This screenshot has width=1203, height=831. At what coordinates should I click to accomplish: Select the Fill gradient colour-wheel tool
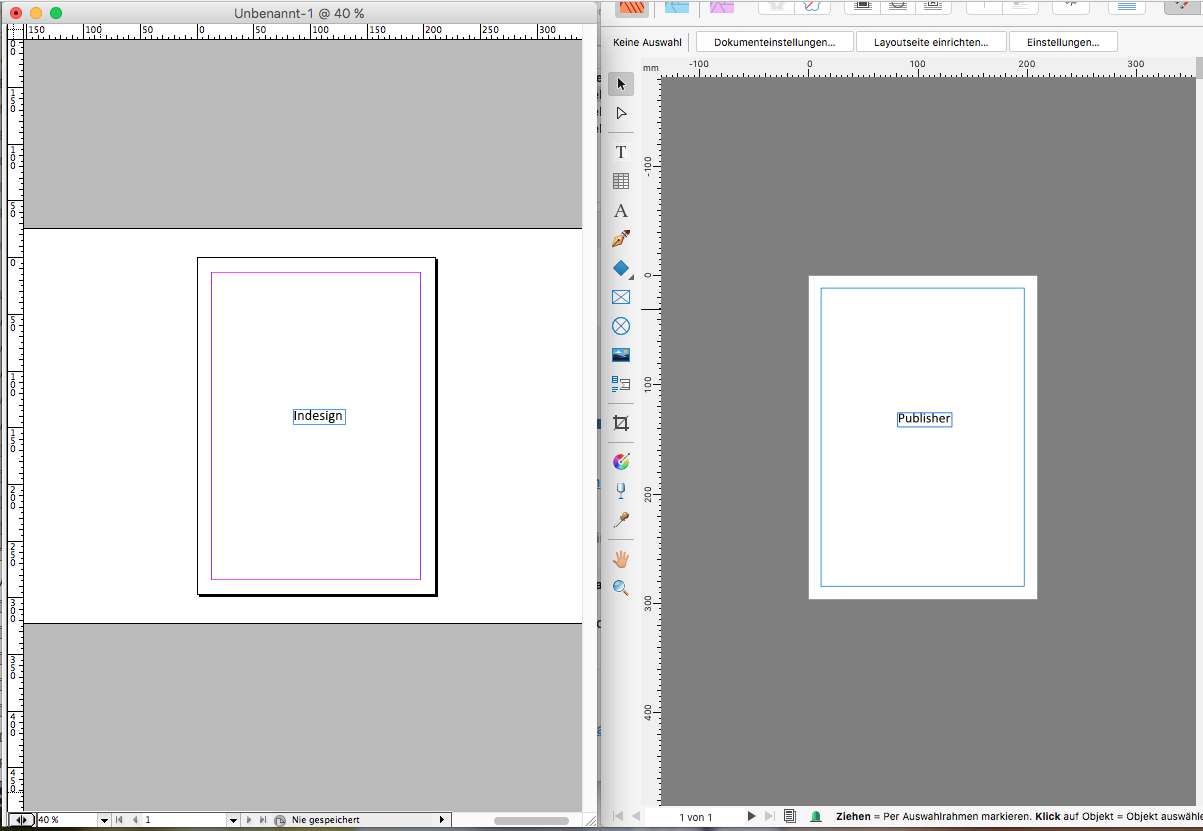tap(621, 461)
